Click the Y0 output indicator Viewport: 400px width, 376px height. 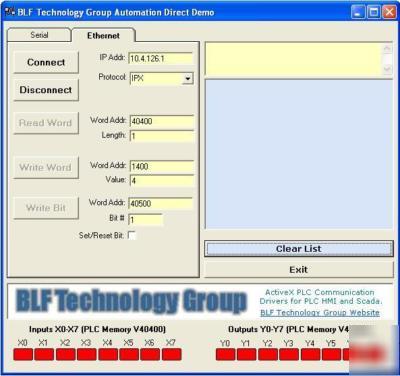click(226, 355)
